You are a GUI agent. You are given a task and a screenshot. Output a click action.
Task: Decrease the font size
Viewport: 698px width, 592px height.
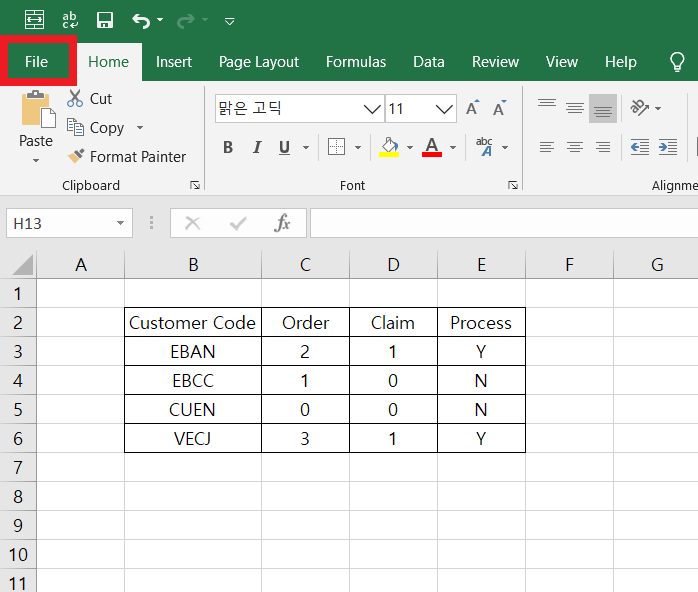(499, 108)
